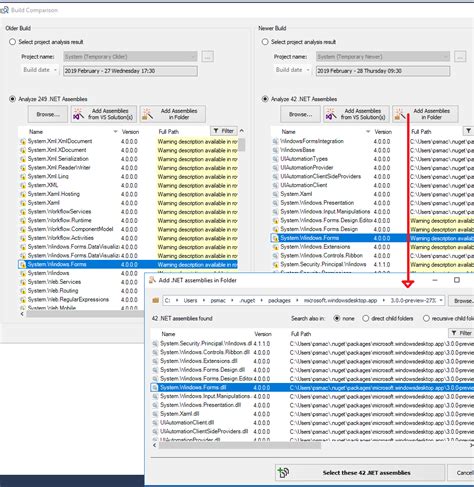Click Newer Build date field
474x487 pixels.
point(383,71)
